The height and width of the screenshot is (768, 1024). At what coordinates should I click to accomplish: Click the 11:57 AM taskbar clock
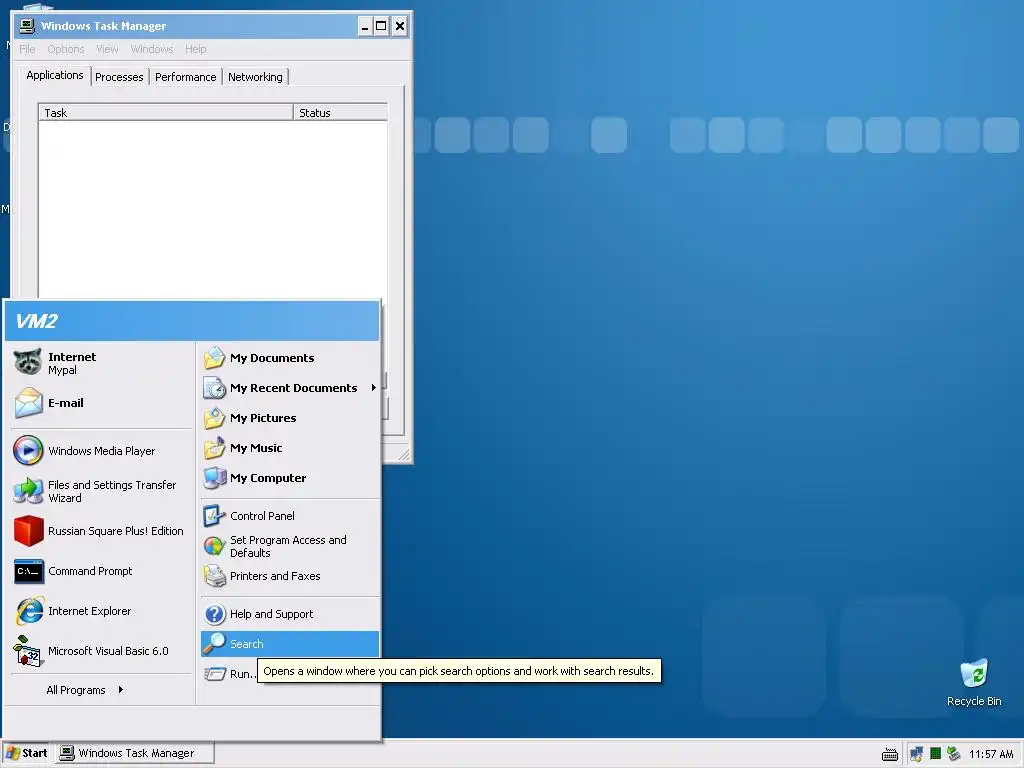991,754
